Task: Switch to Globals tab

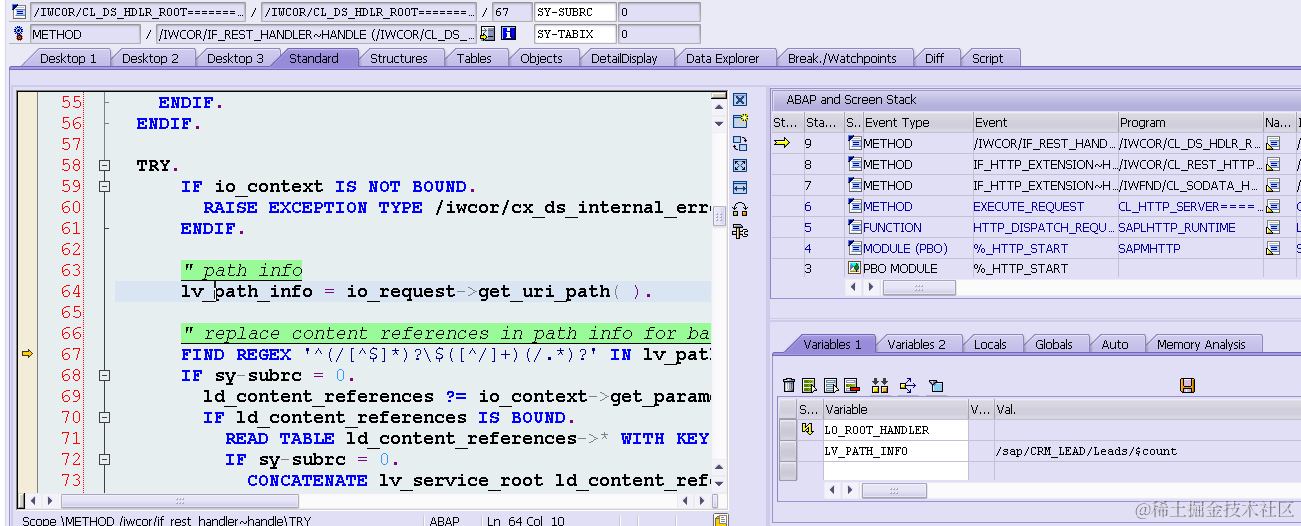Action: point(1053,344)
